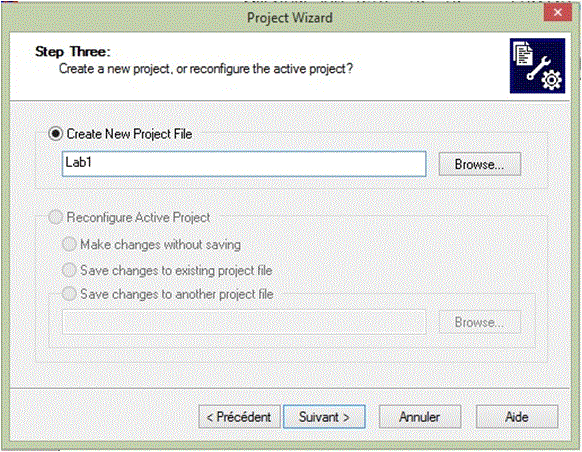This screenshot has width=582, height=452.
Task: Click the gear in the wizard graphic
Action: [x=551, y=80]
